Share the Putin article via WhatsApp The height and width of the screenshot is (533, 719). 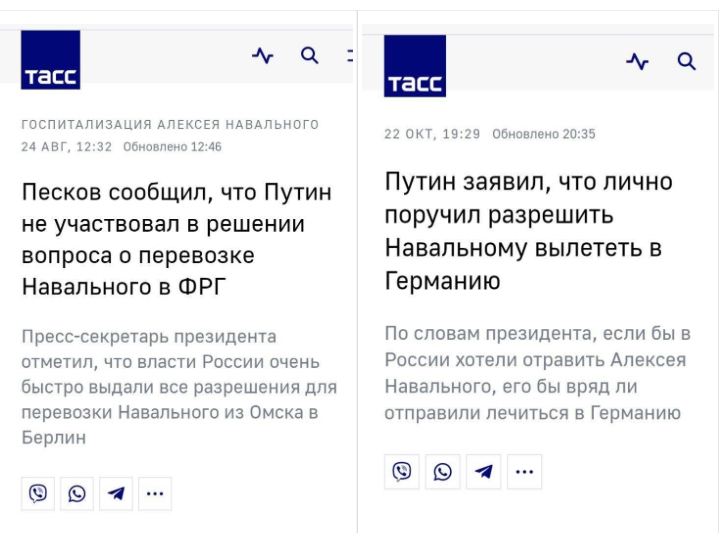443,472
